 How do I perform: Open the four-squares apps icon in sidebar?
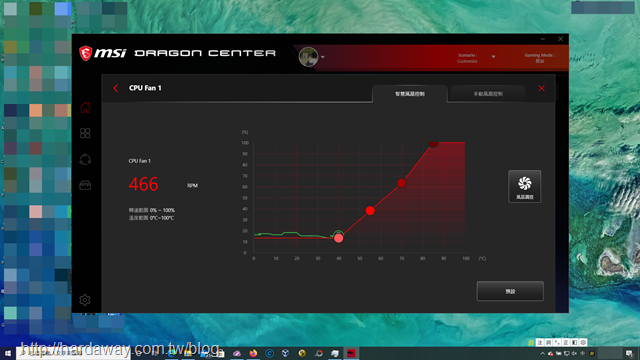coord(85,133)
